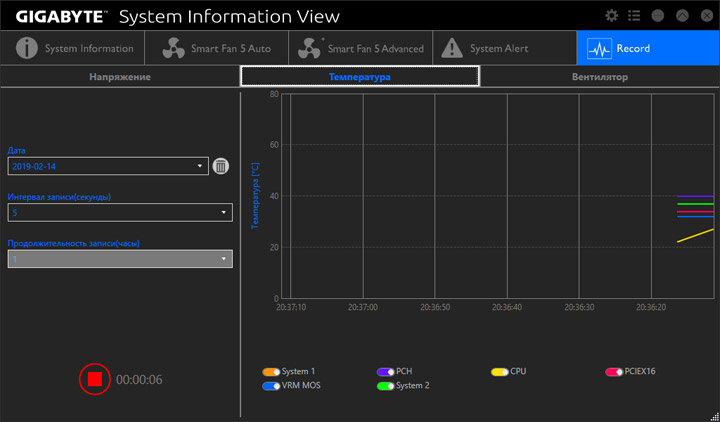Minimize to tray using round dash button

coord(658,16)
